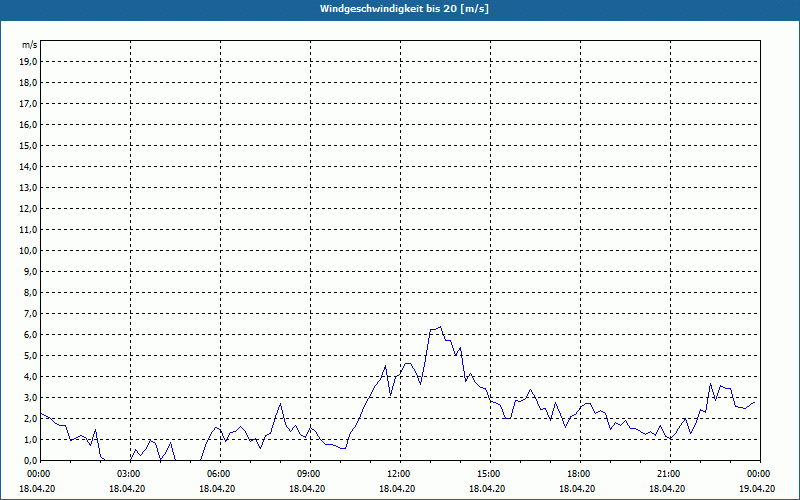Select the '13,0' y-axis tick label
This screenshot has height=500, width=800.
(28, 187)
